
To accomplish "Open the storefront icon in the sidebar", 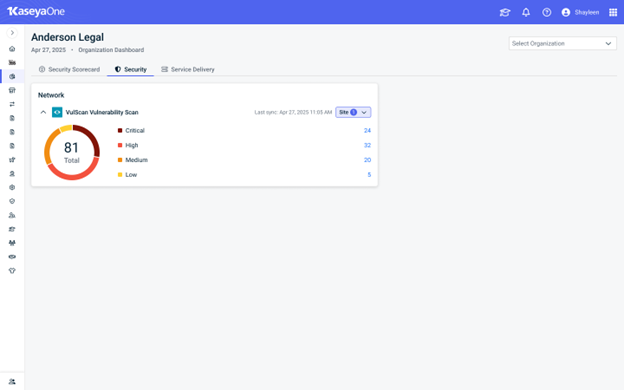I will coord(12,90).
